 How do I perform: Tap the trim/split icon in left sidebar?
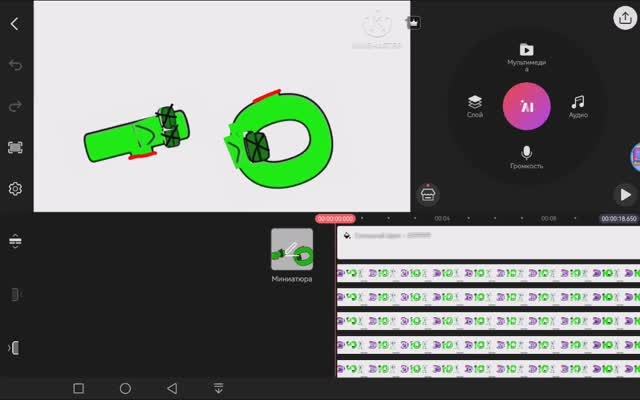15,294
